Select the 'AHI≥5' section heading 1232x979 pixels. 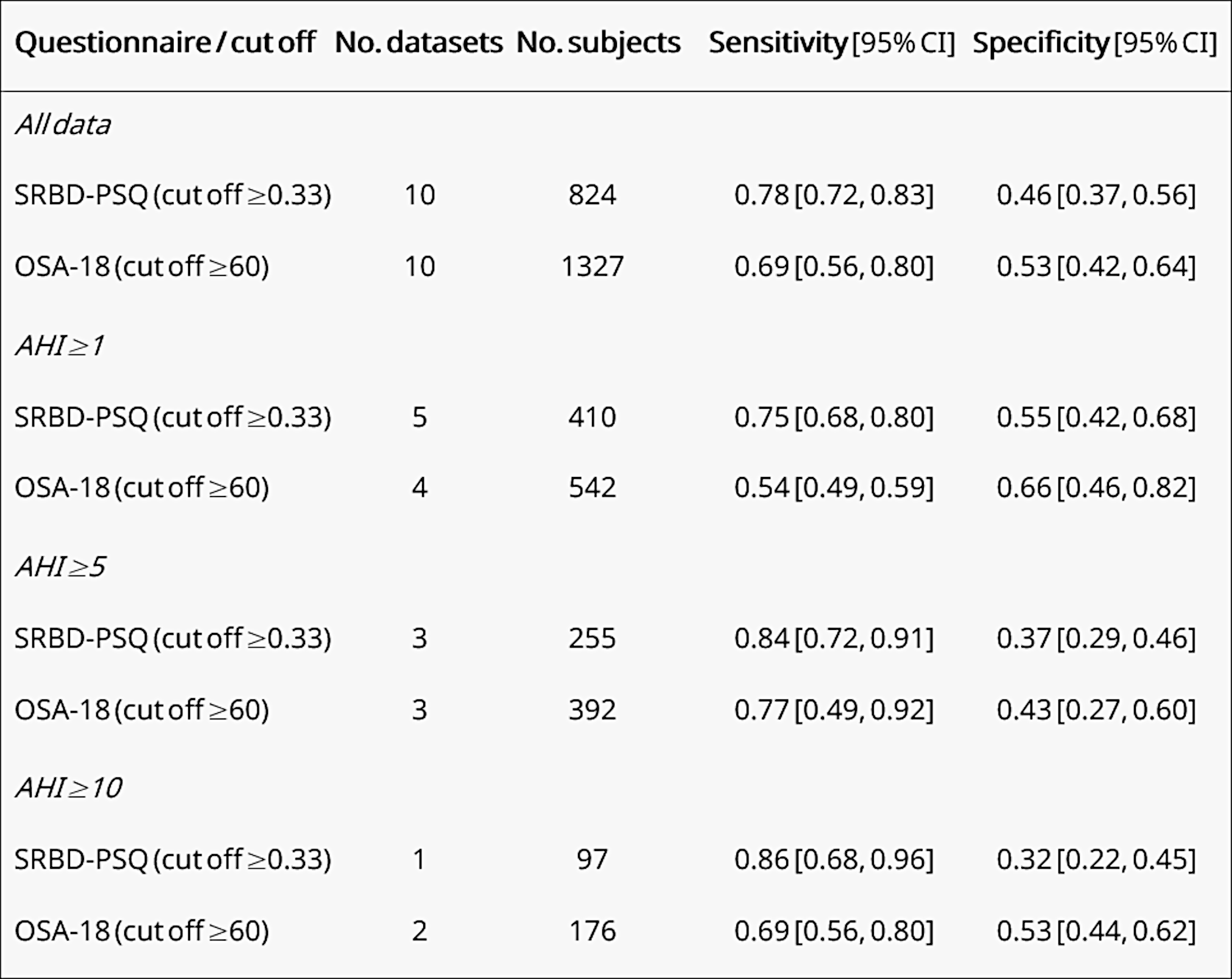tap(60, 567)
